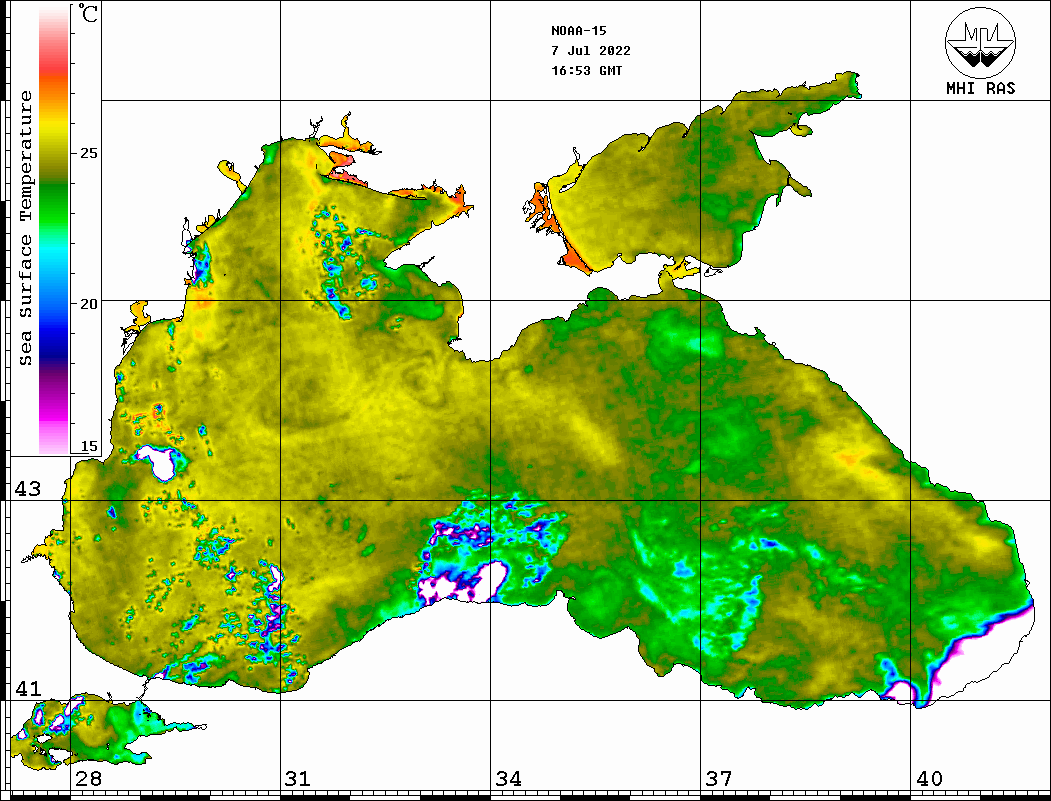Click the '16:53 GMT' time text
Image resolution: width=1051 pixels, height=801 pixels.
tap(586, 70)
